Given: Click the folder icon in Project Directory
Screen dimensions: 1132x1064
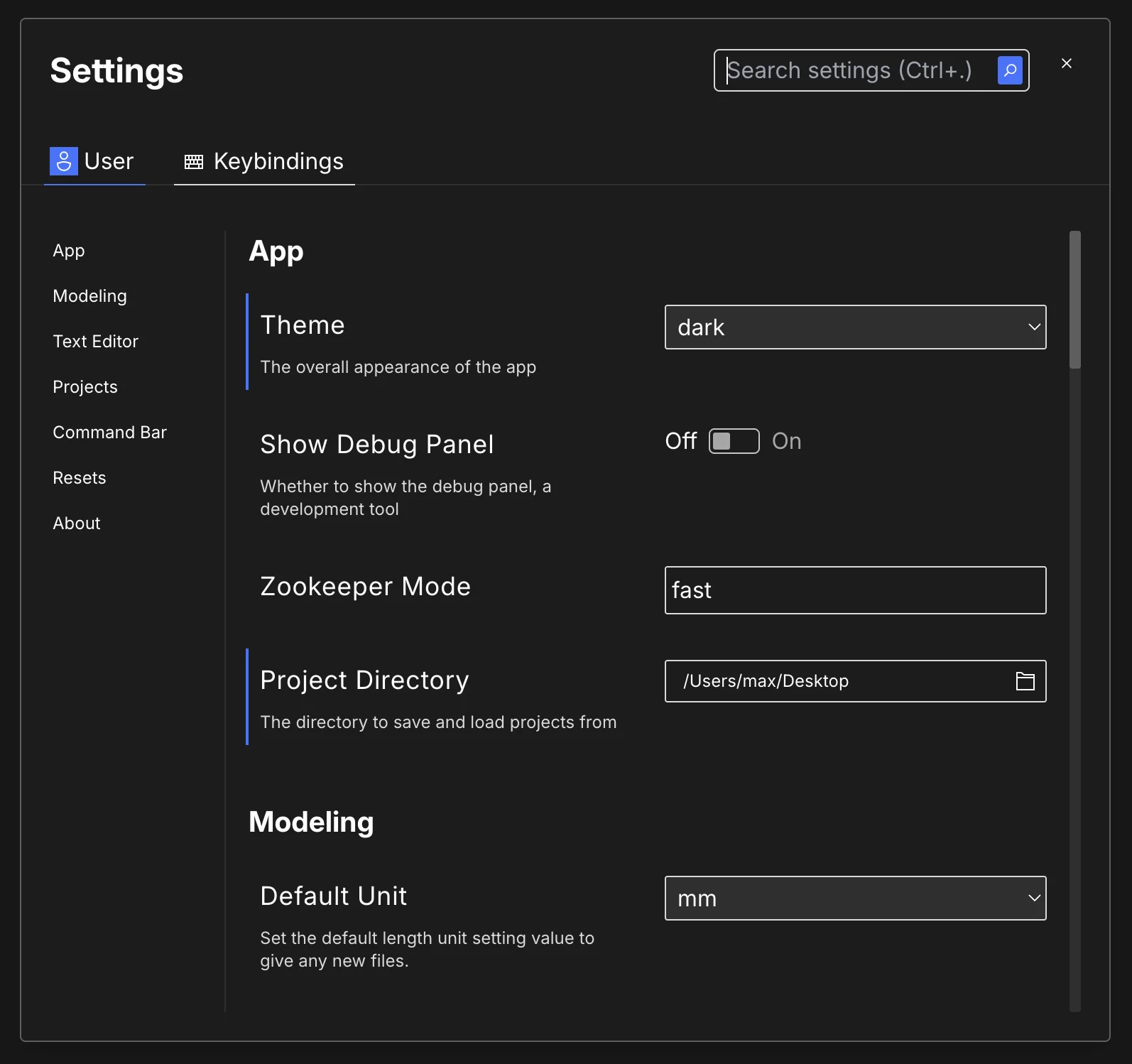Looking at the screenshot, I should 1025,681.
